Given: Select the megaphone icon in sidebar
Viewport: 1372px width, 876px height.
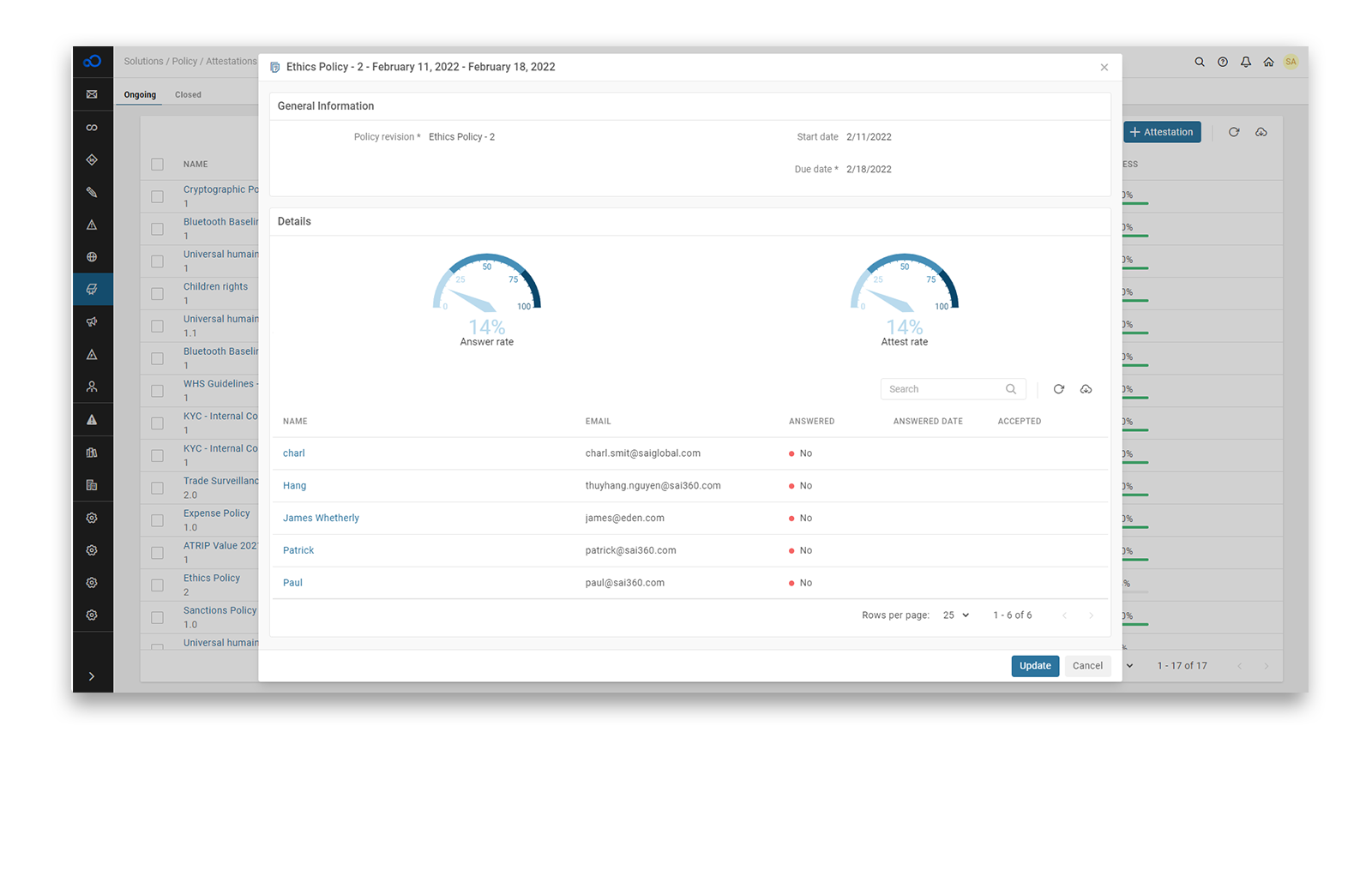Looking at the screenshot, I should (x=93, y=321).
